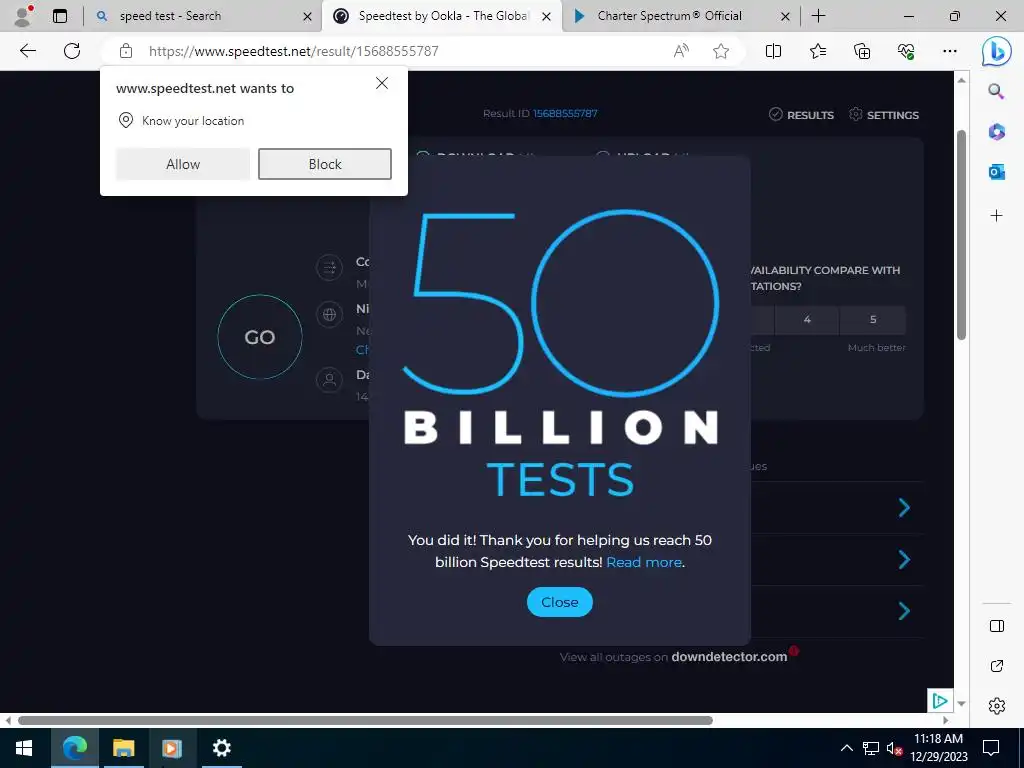The image size is (1024, 768).
Task: Open the Windows Start menu
Action: click(x=24, y=748)
